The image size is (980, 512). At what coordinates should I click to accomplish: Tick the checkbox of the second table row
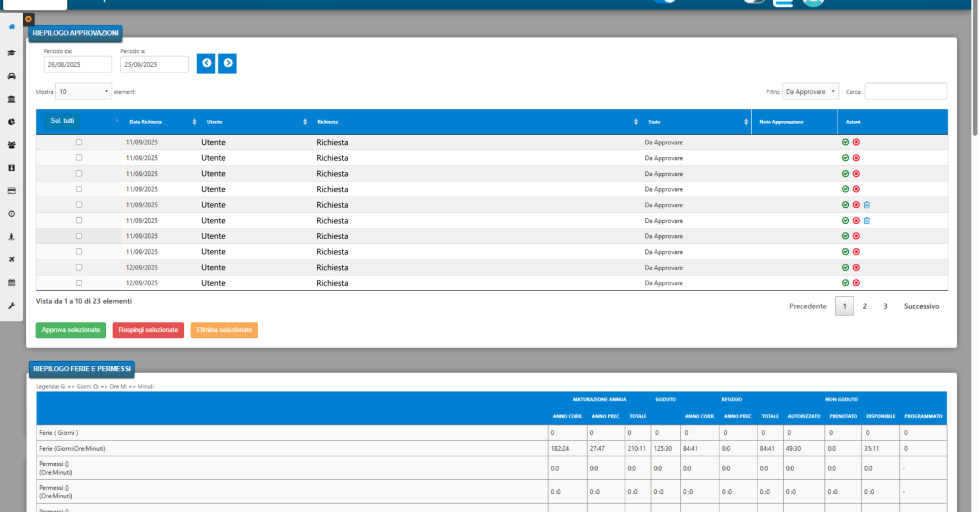coord(79,158)
